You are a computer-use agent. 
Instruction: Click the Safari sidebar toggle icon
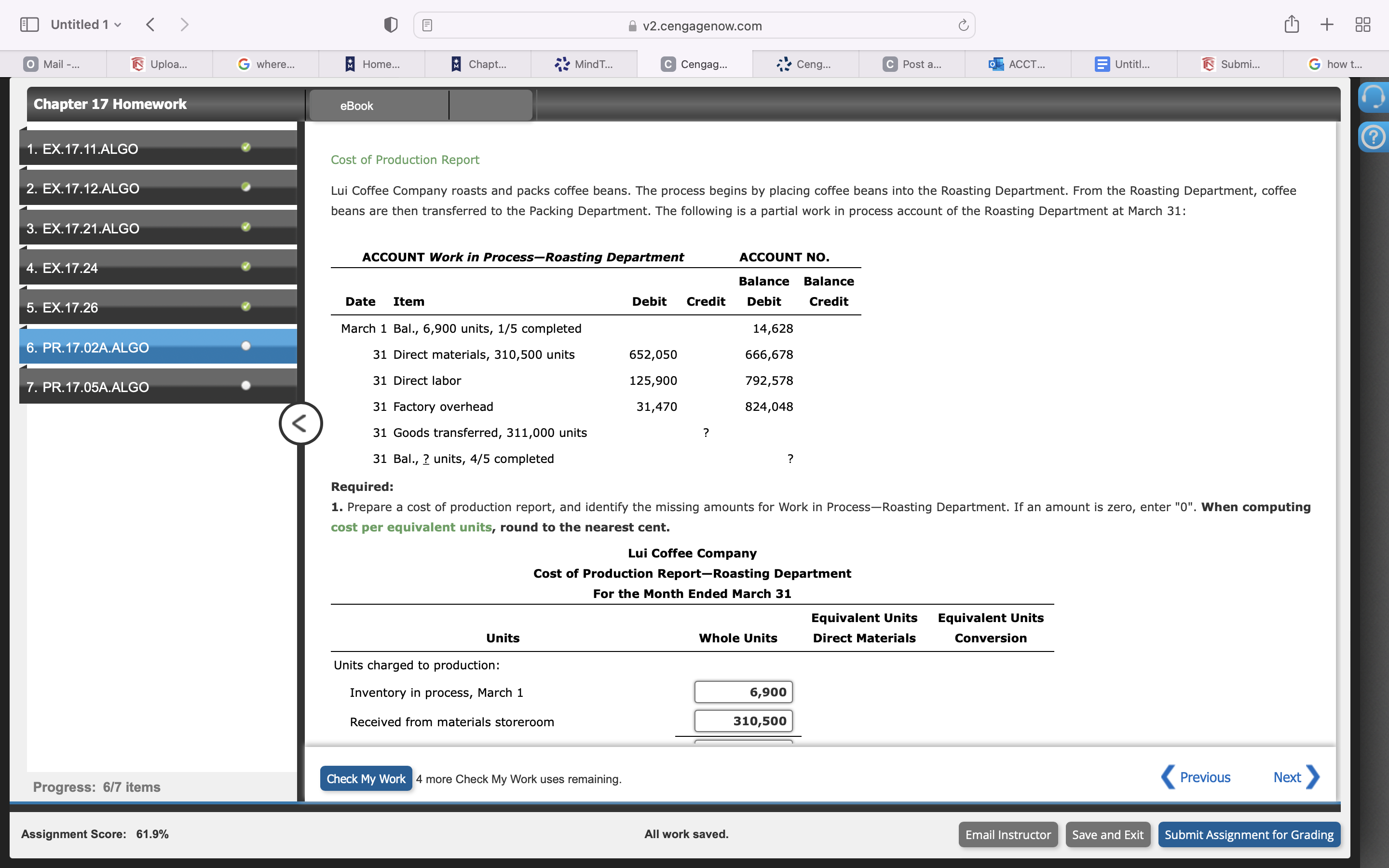coord(29,25)
